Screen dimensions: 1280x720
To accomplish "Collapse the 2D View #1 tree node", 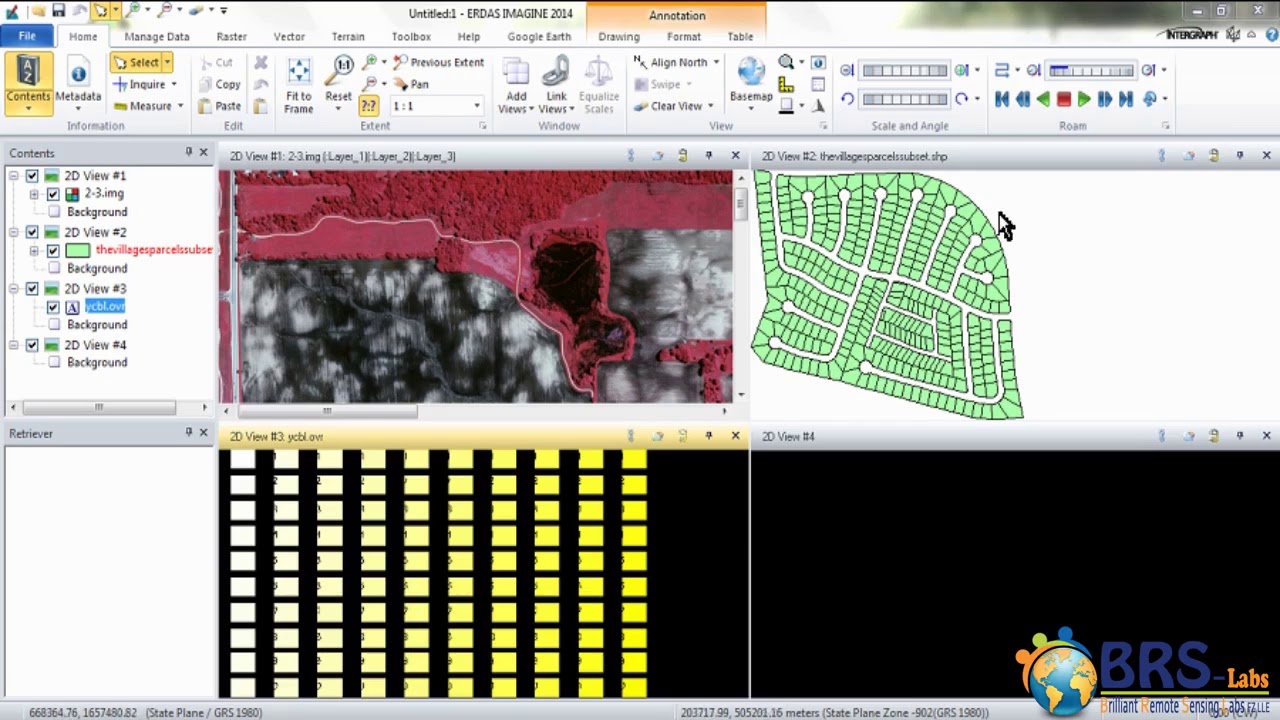I will coord(14,176).
